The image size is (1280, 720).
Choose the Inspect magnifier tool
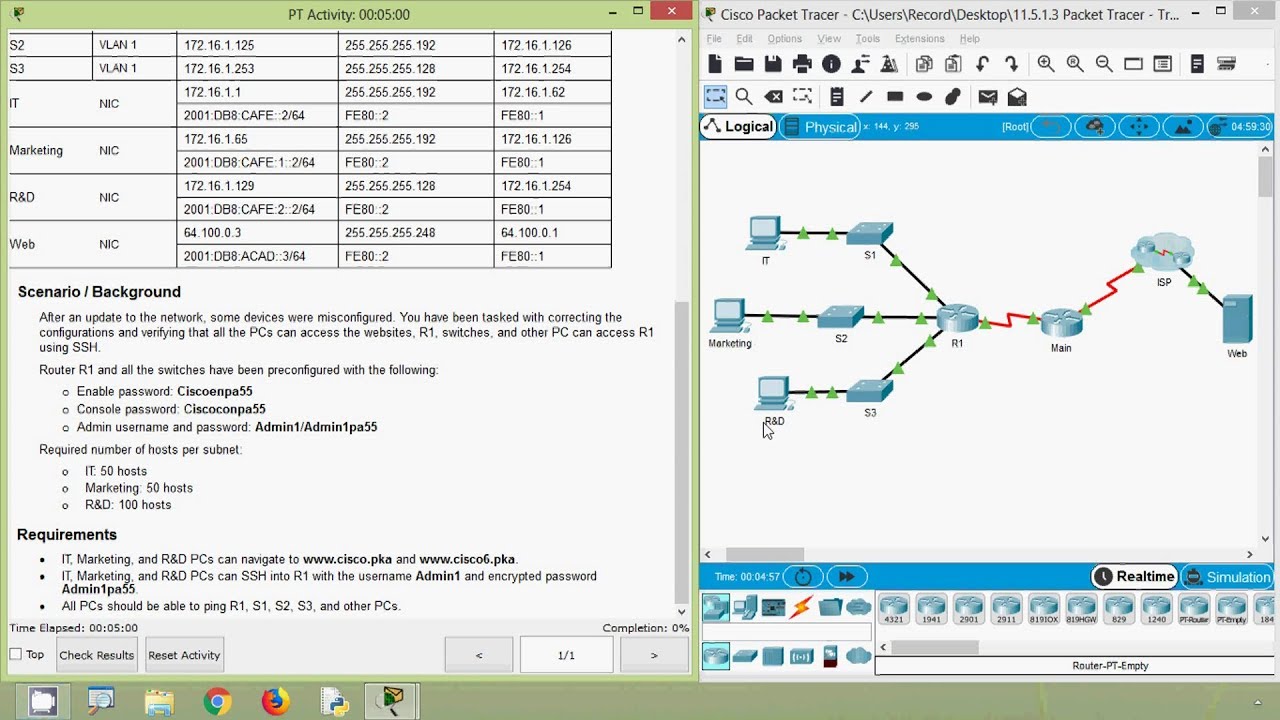(744, 97)
